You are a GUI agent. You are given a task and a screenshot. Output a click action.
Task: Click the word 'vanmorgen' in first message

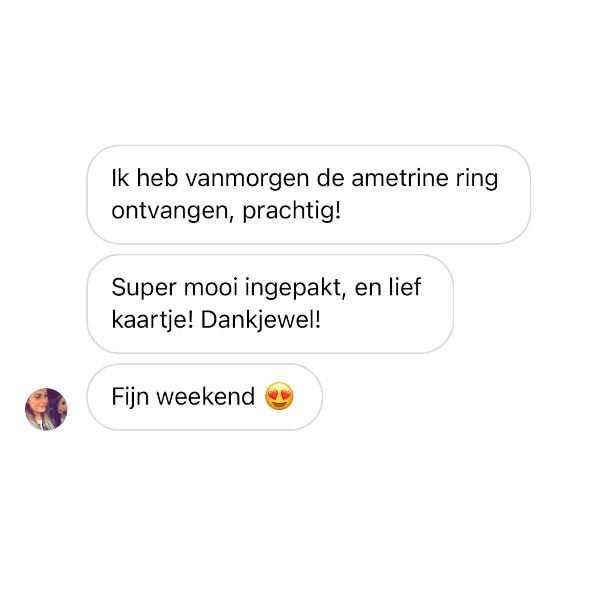(x=247, y=179)
